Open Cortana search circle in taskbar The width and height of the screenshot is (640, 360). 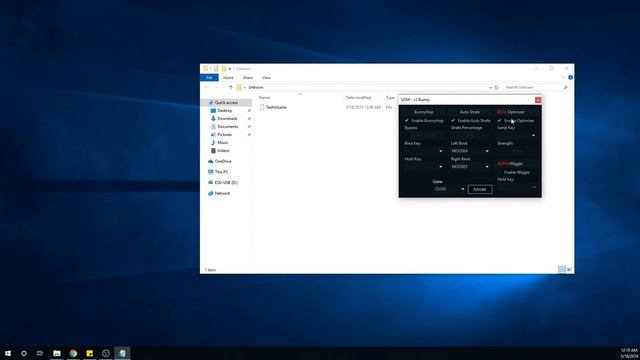coord(24,353)
